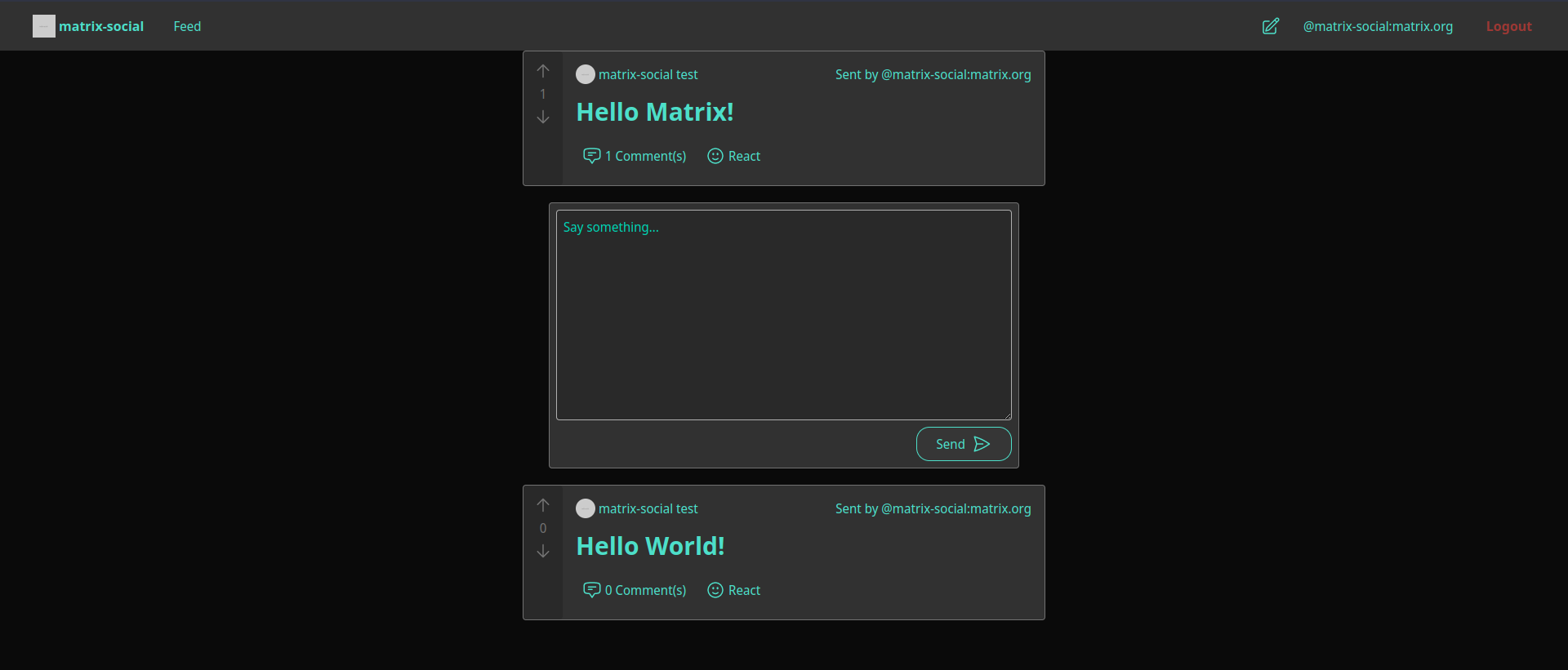Click the compose new post pencil icon
Screen dimensions: 1568x670
(1270, 26)
